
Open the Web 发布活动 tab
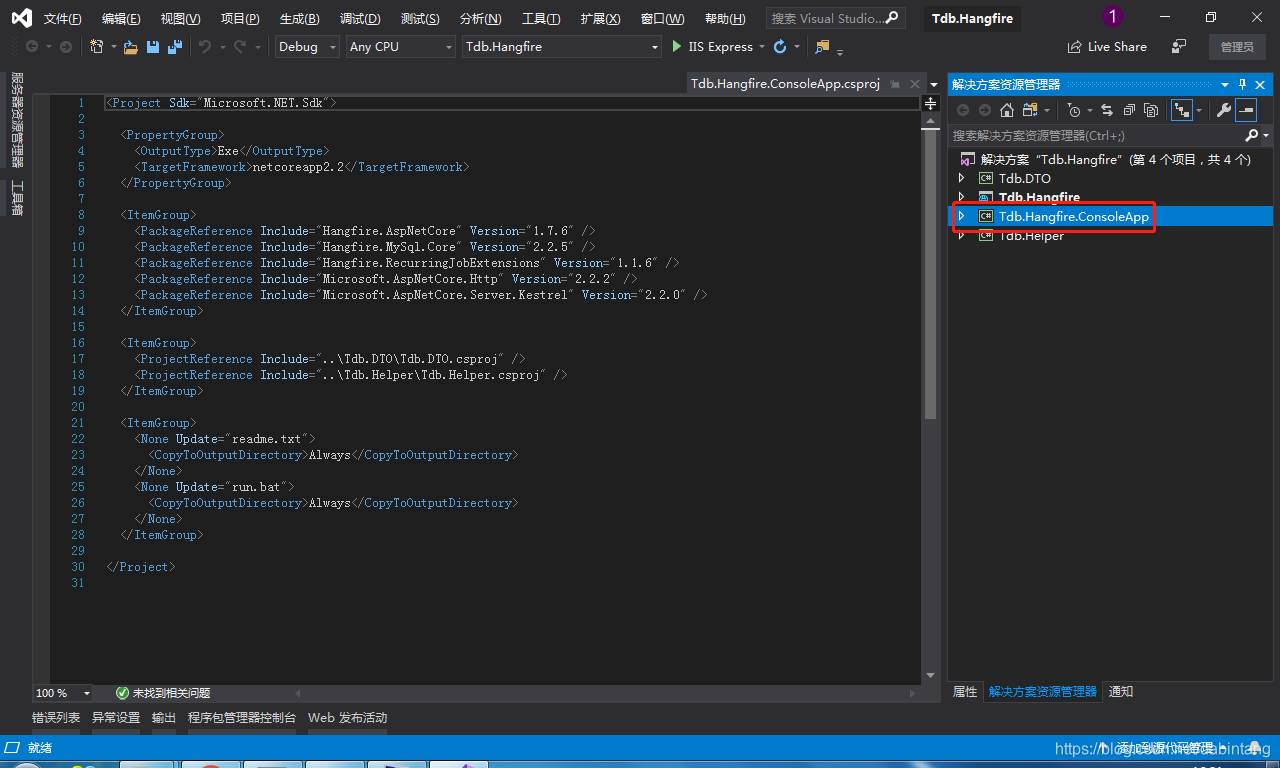pos(347,717)
